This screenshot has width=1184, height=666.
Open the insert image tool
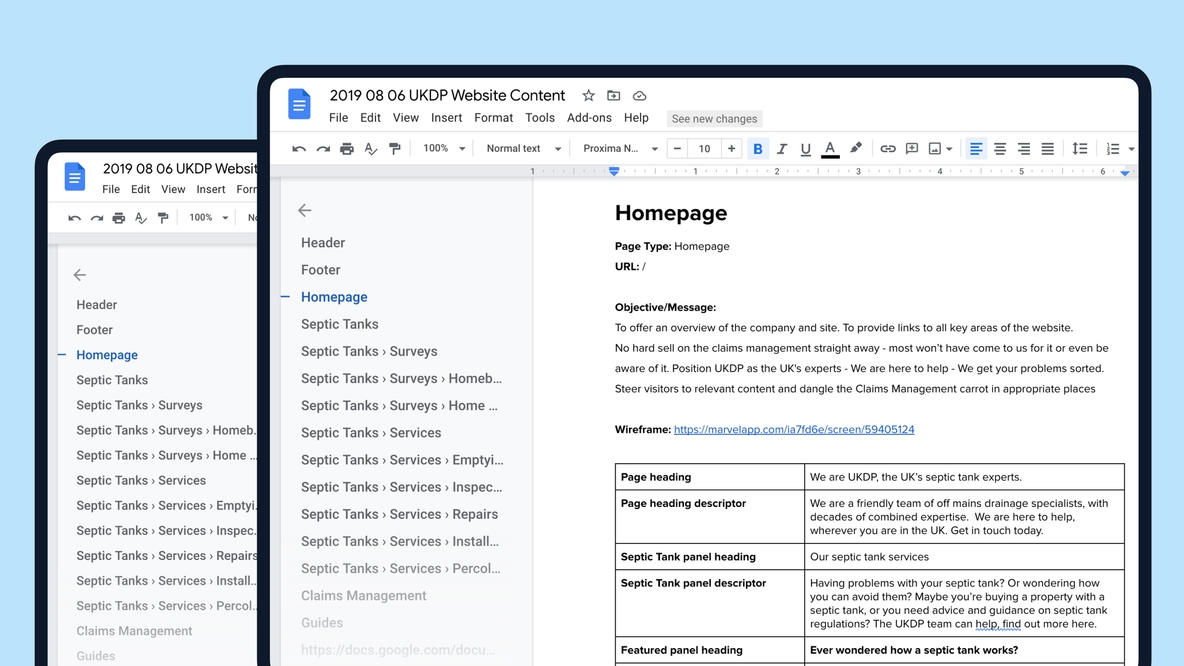(x=936, y=148)
